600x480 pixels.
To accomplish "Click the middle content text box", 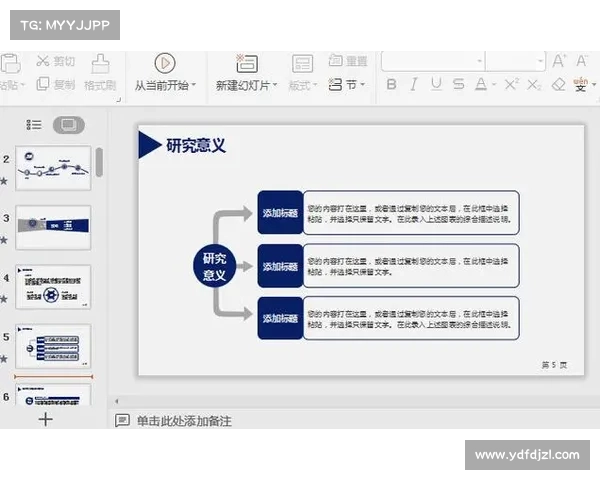I will click(411, 266).
